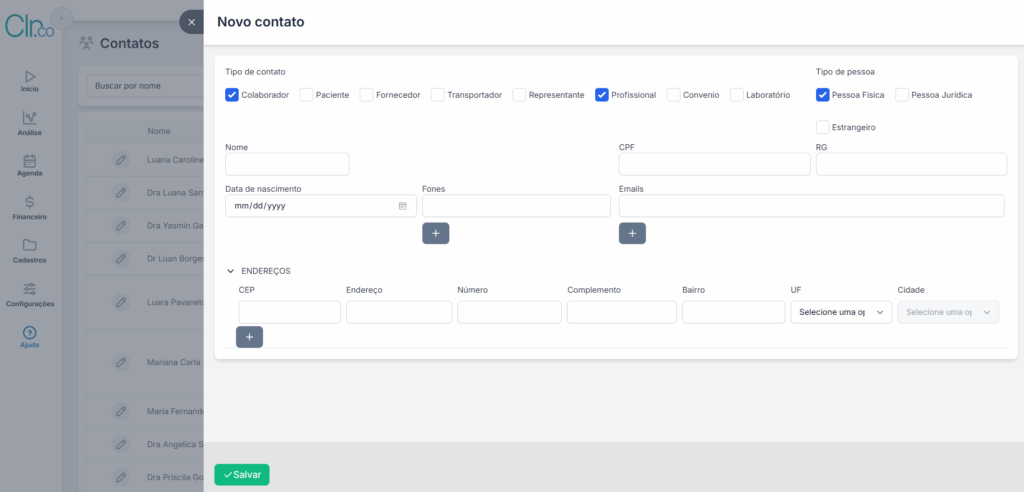
Task: Open the UF state dropdown
Action: (840, 313)
